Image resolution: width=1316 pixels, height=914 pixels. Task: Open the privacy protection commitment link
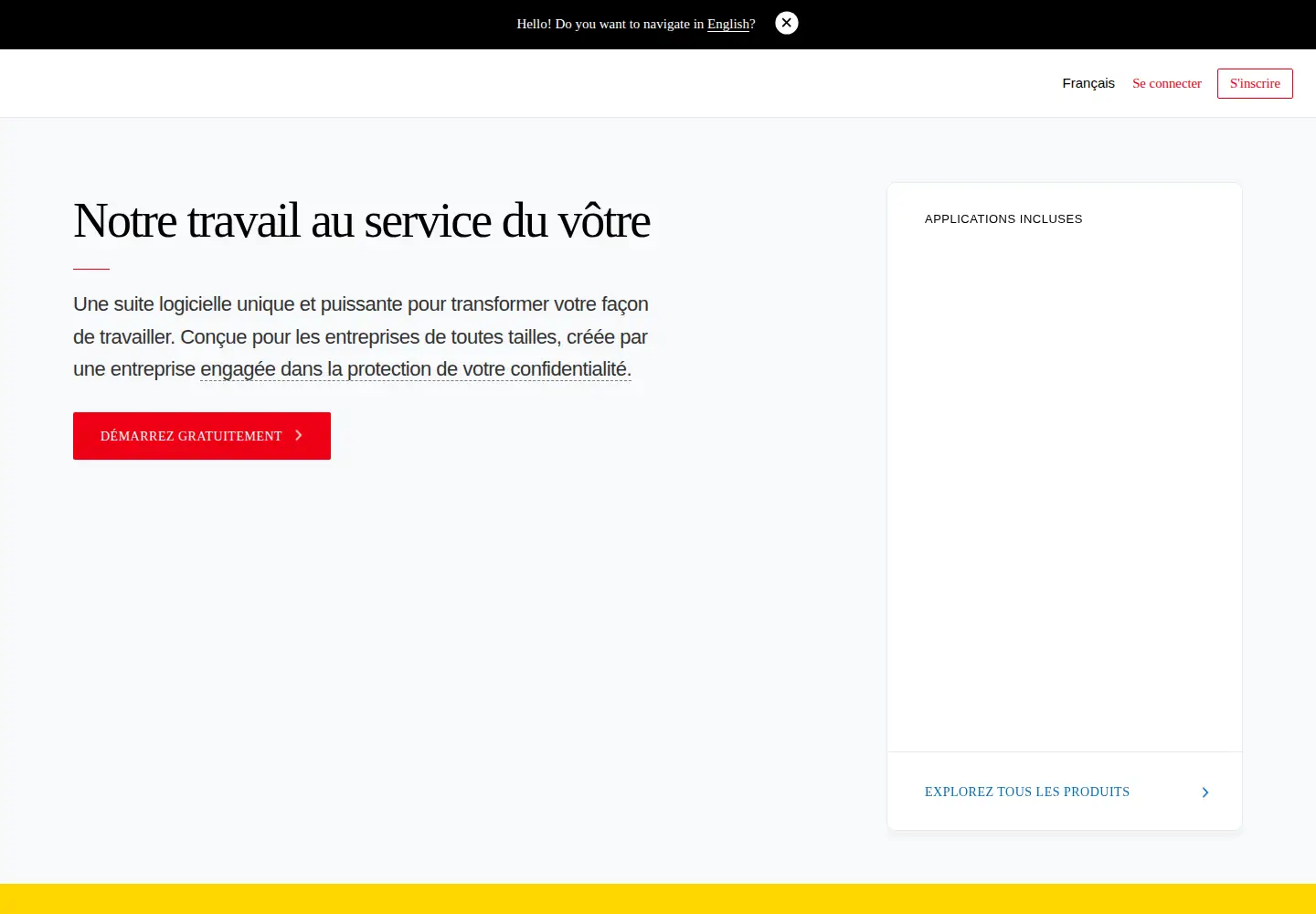click(x=416, y=369)
